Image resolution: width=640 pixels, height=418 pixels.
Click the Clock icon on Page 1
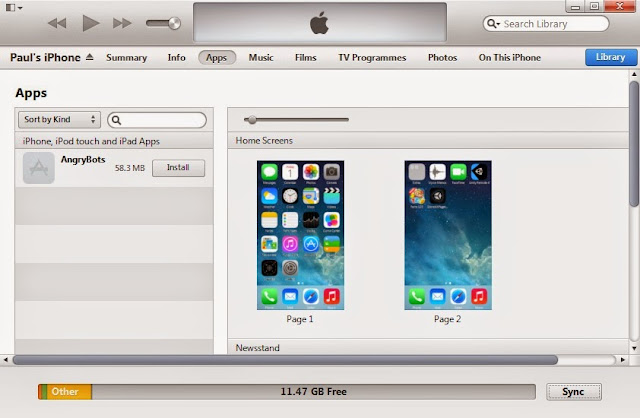click(x=290, y=196)
